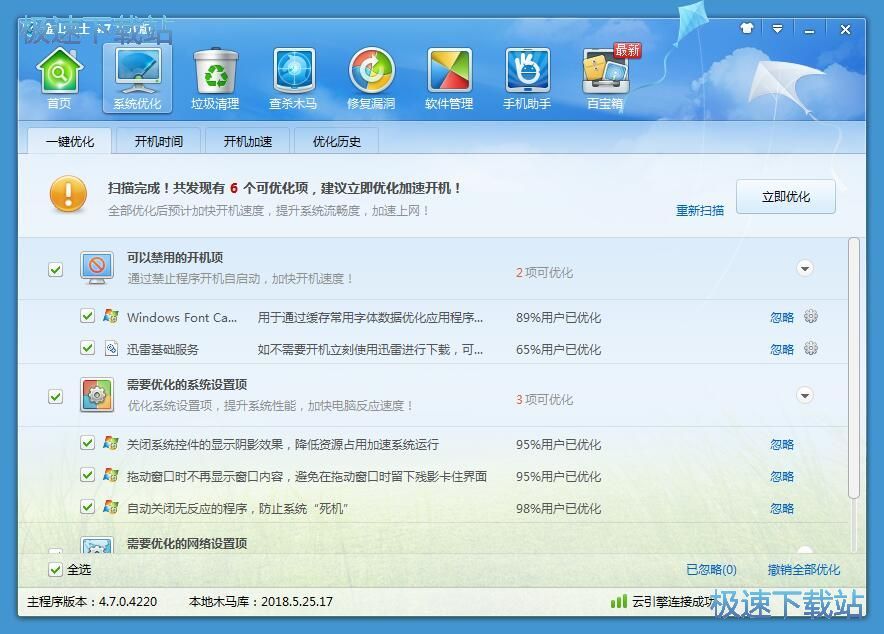The image size is (884, 634).
Task: Switch to the 一键优化 tab
Action: pos(70,141)
